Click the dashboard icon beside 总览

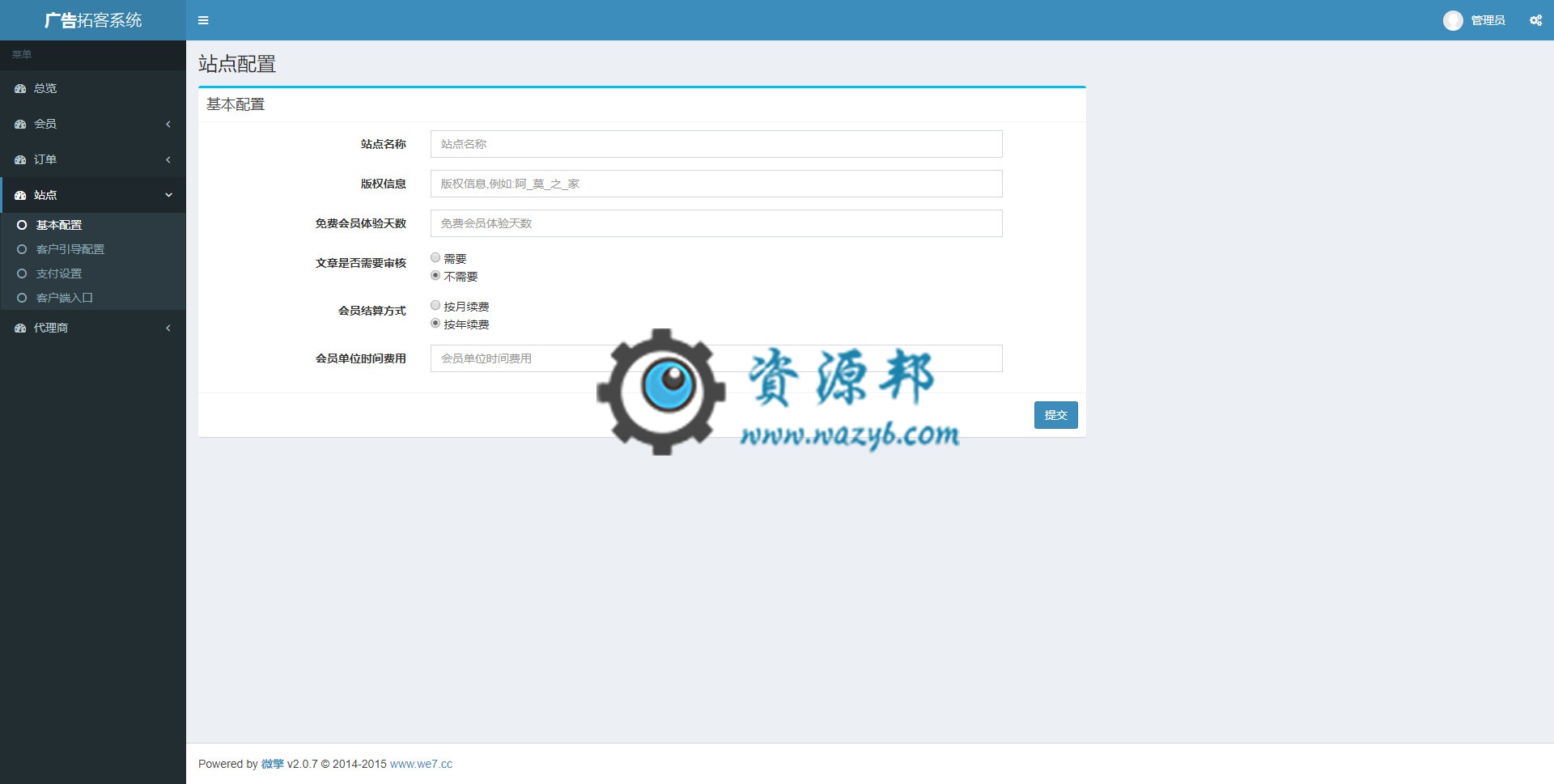tap(20, 88)
